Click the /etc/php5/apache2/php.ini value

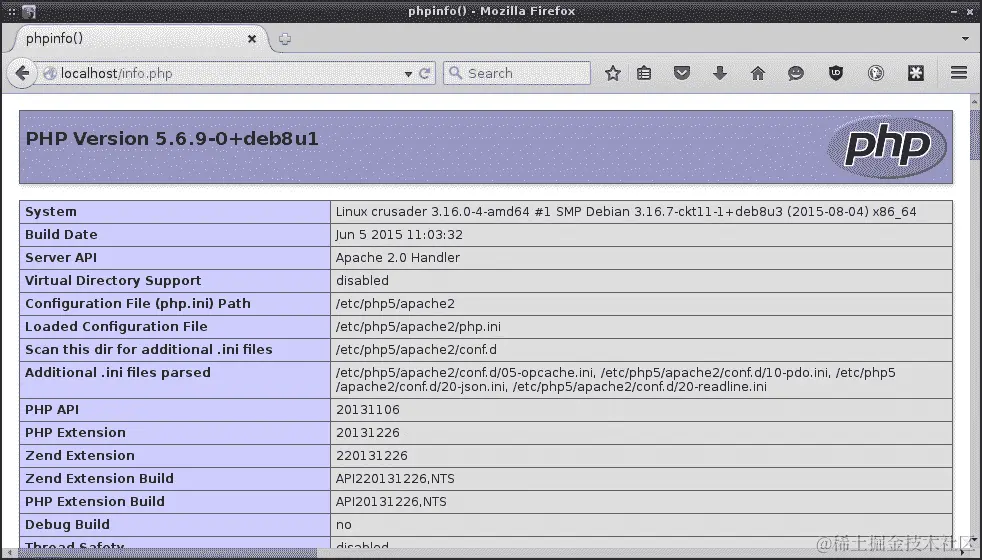(x=418, y=326)
